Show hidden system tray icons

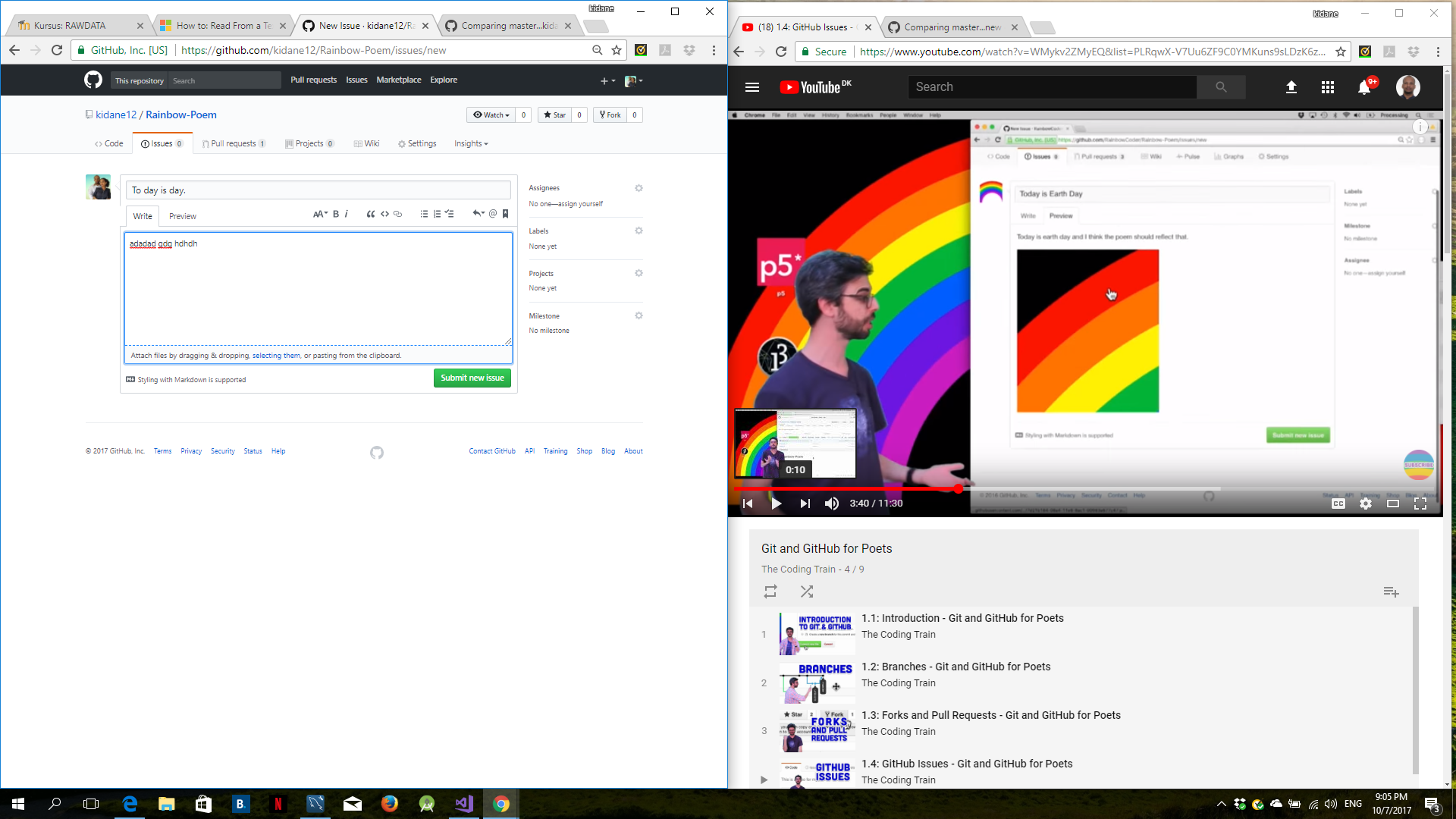click(1221, 804)
